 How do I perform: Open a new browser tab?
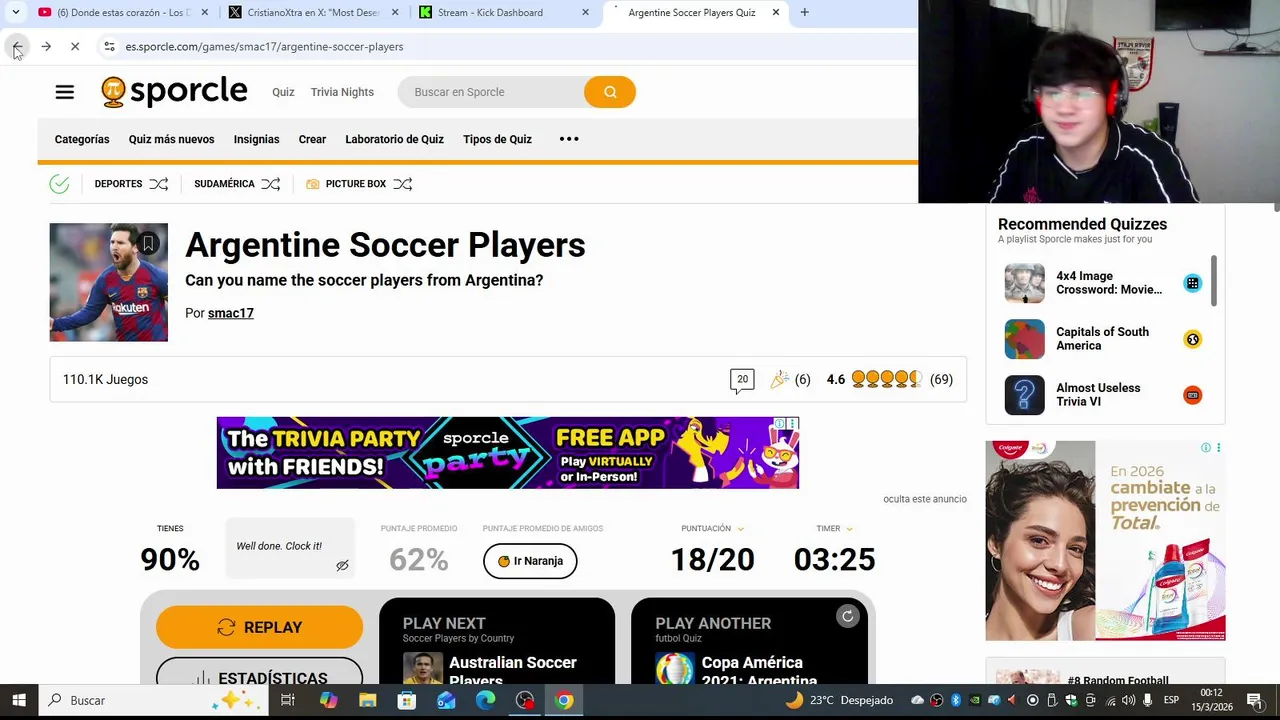click(x=805, y=12)
